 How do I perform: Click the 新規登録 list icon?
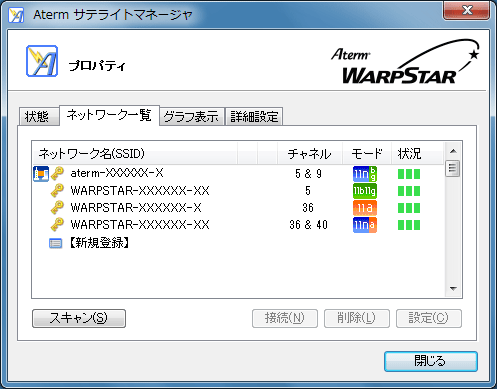click(x=55, y=243)
